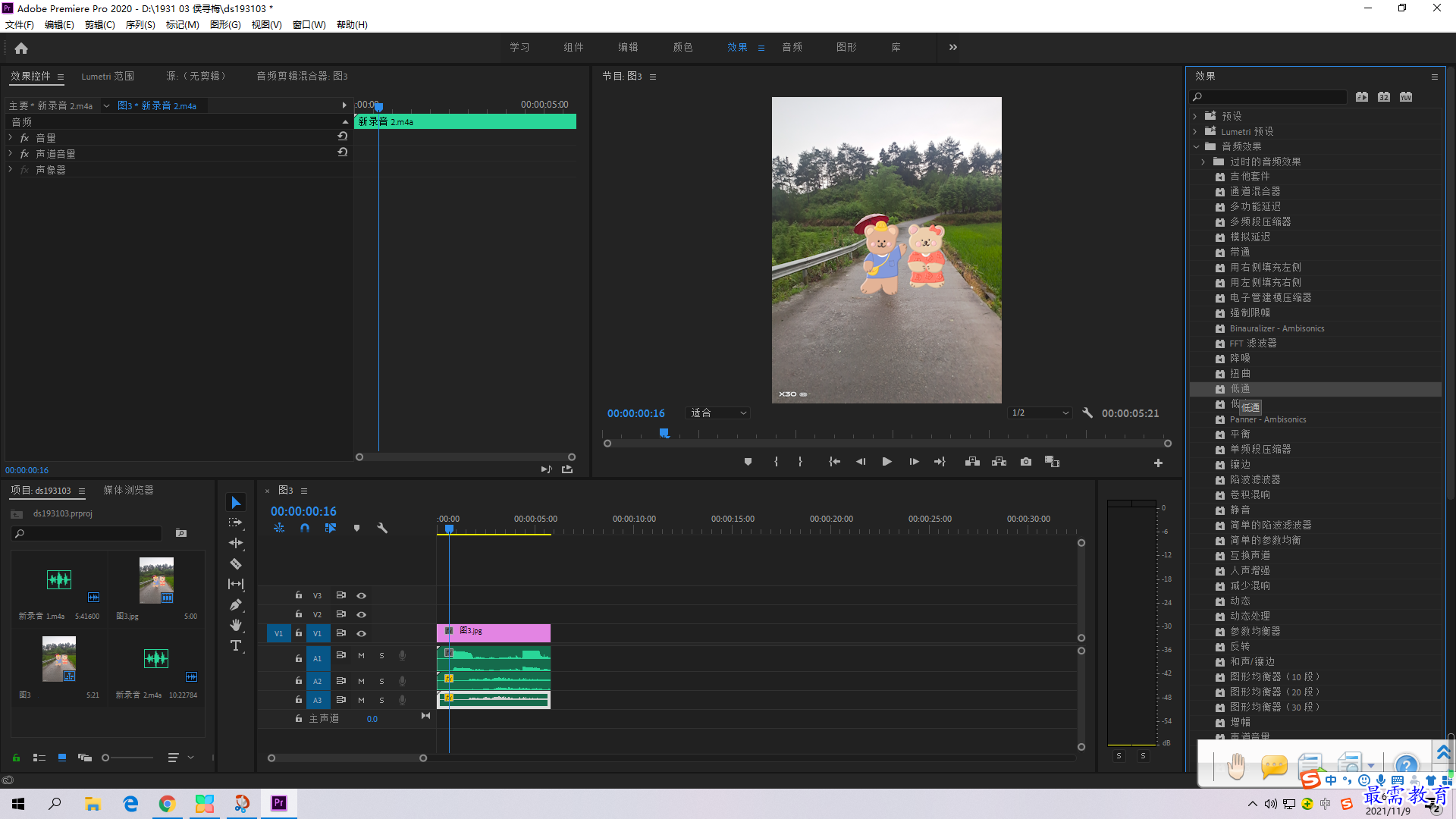Expand the 预设 effects folder
The height and width of the screenshot is (819, 1456).
click(x=1195, y=116)
